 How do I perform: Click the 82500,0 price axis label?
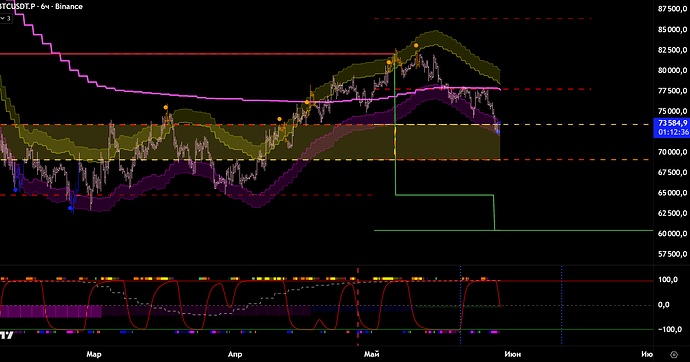[x=672, y=50]
